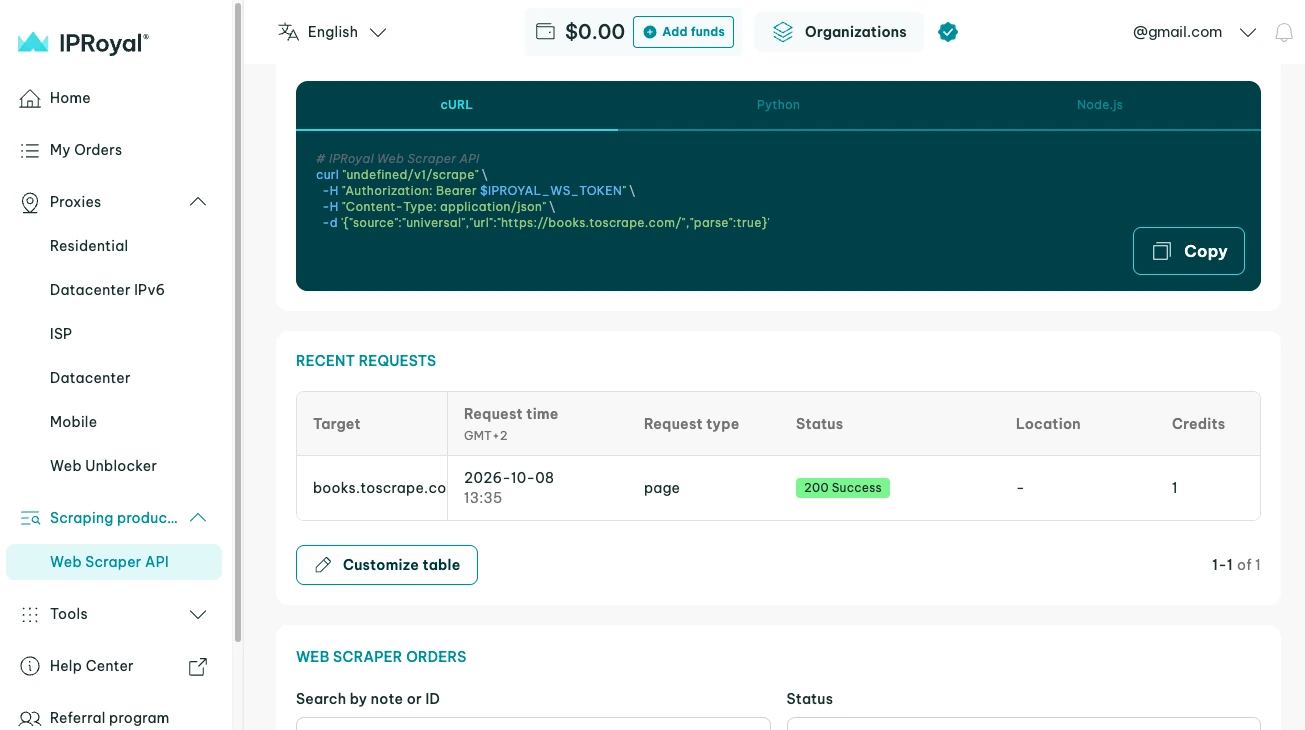Click the Home house icon in sidebar
The image size is (1305, 730).
30,98
